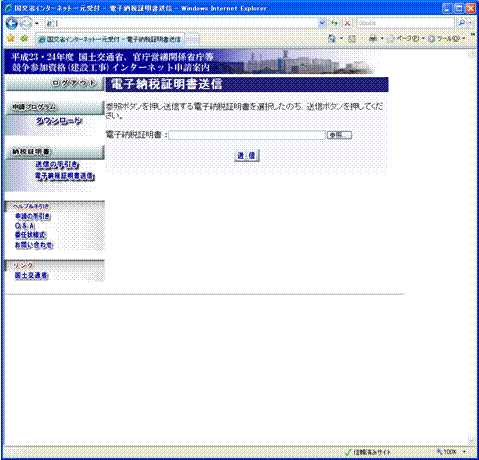Click the browser Forward arrow button
The height and width of the screenshot is (460, 479).
coord(26,23)
